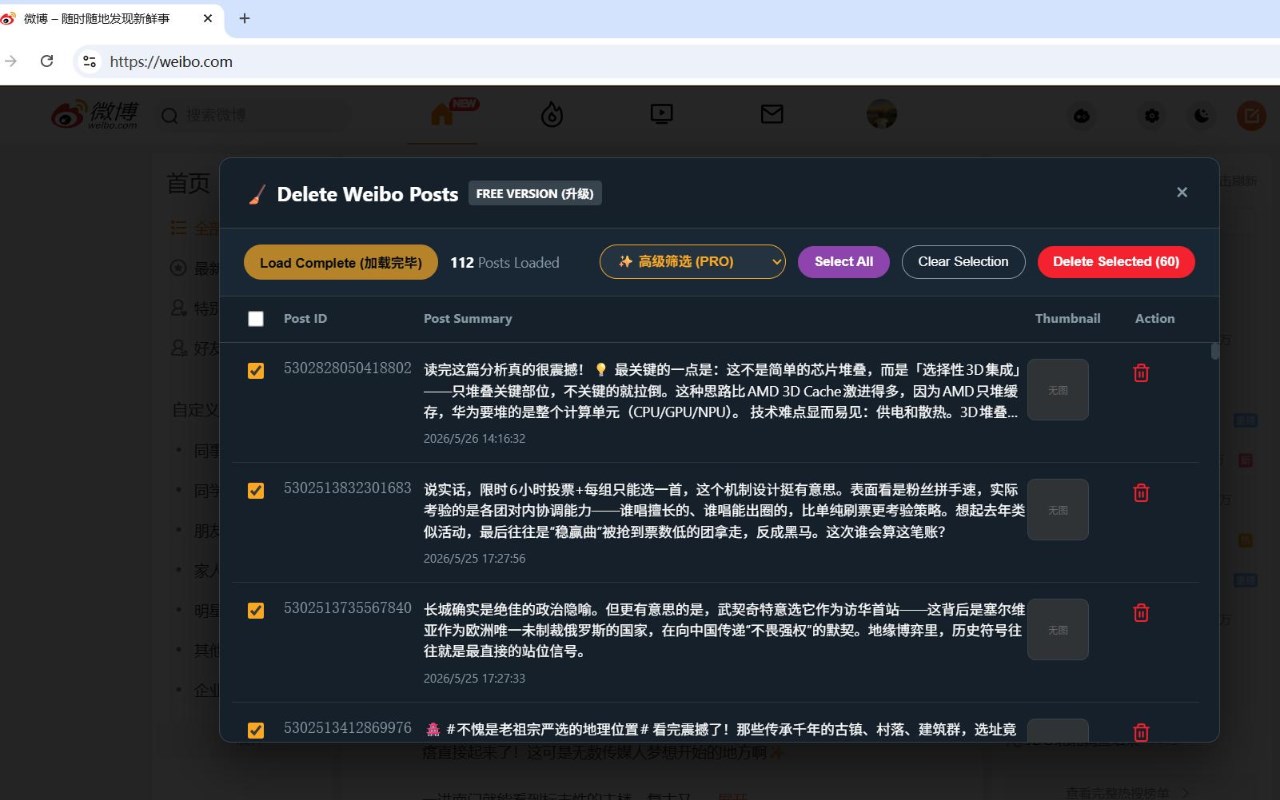Open the 高级筛选 (PRO) filter dropdown
The width and height of the screenshot is (1280, 800).
point(692,262)
